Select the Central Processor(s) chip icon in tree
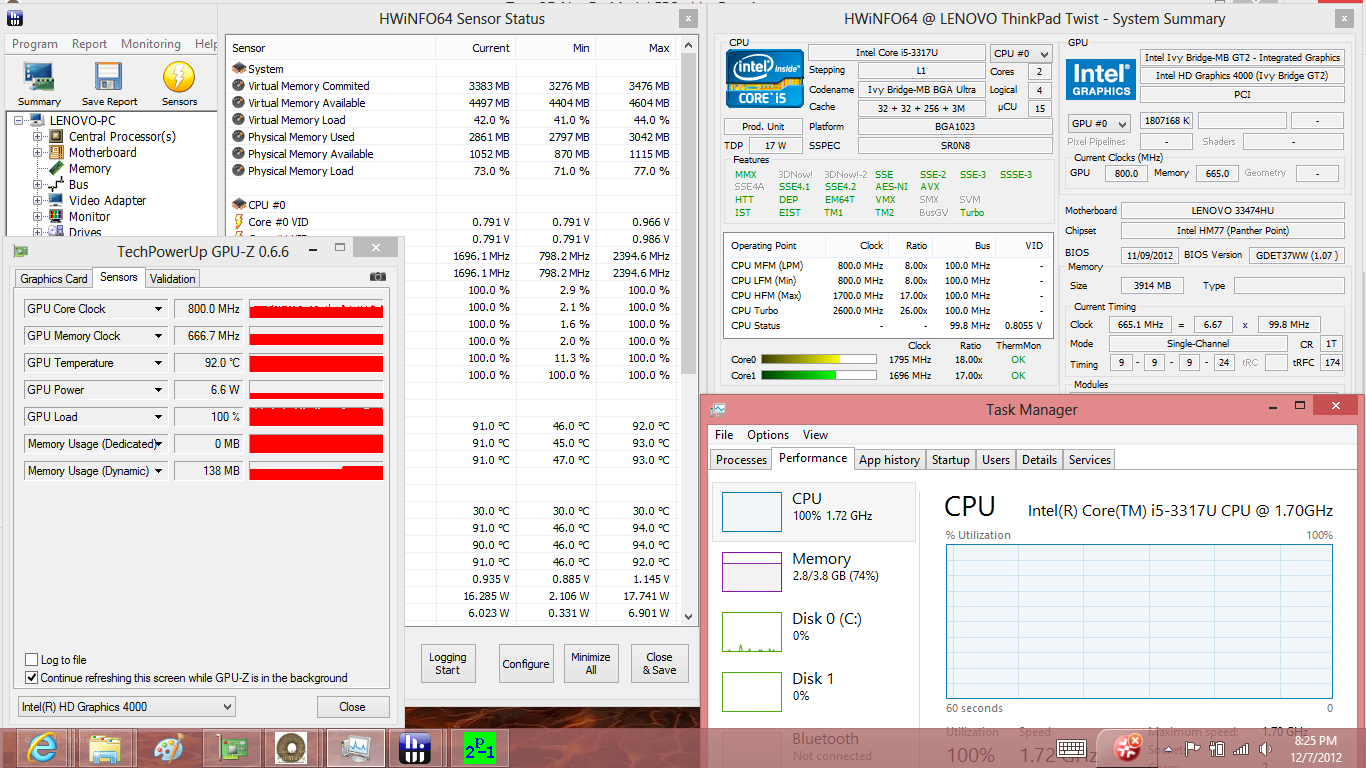This screenshot has width=1366, height=768. pyautogui.click(x=58, y=137)
